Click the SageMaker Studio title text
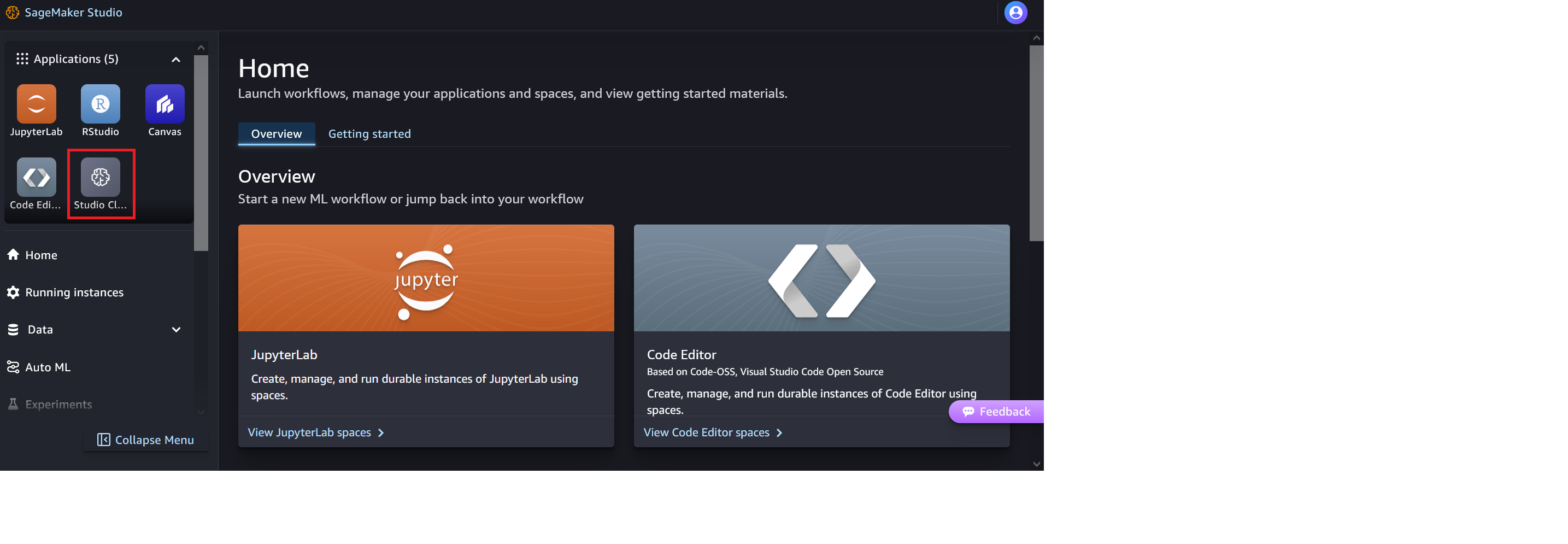This screenshot has height=544, width=1568. pyautogui.click(x=73, y=12)
